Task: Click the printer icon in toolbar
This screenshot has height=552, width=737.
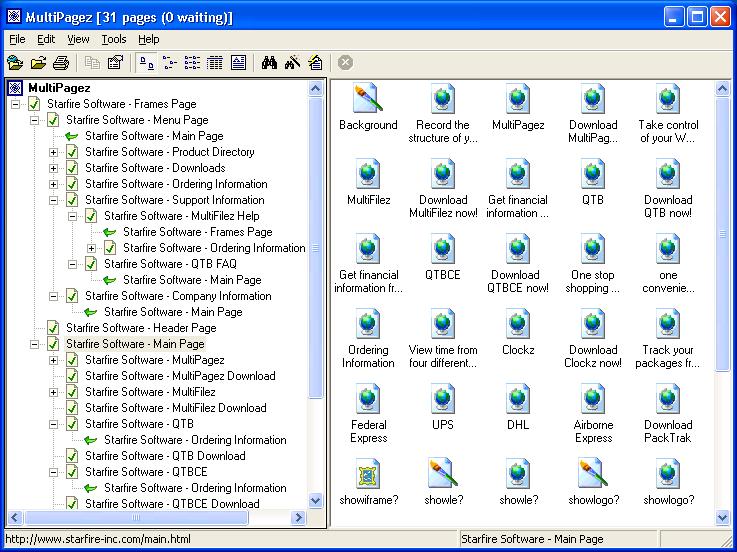Action: (x=61, y=63)
